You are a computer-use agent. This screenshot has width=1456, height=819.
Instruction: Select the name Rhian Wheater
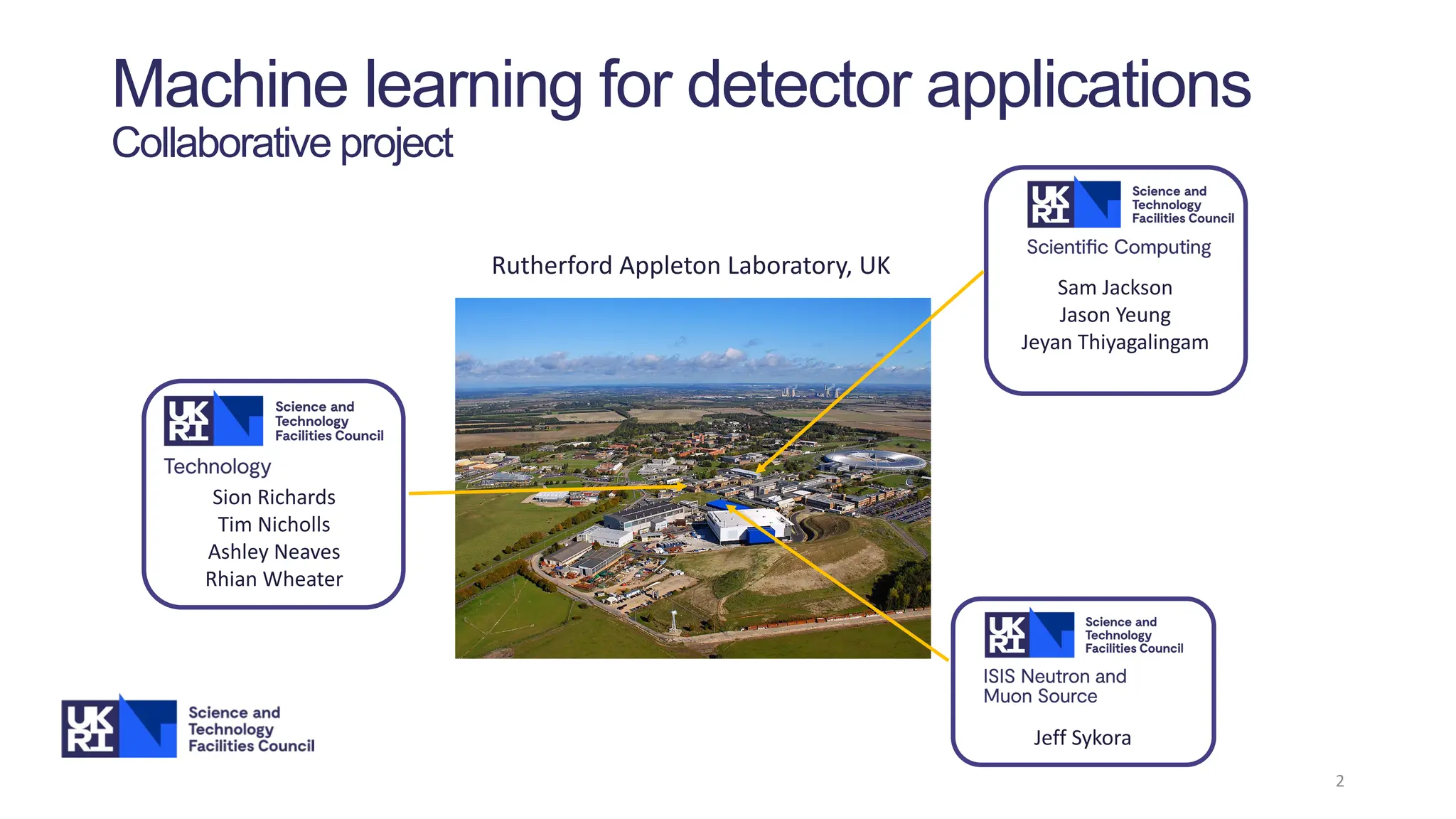click(274, 579)
